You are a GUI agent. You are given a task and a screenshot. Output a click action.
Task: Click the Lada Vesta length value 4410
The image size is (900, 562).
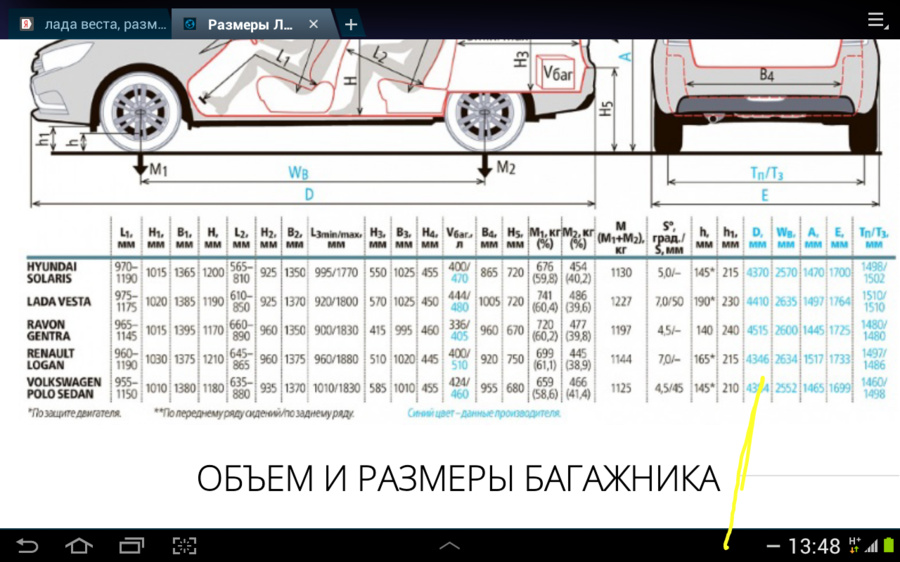pos(757,301)
